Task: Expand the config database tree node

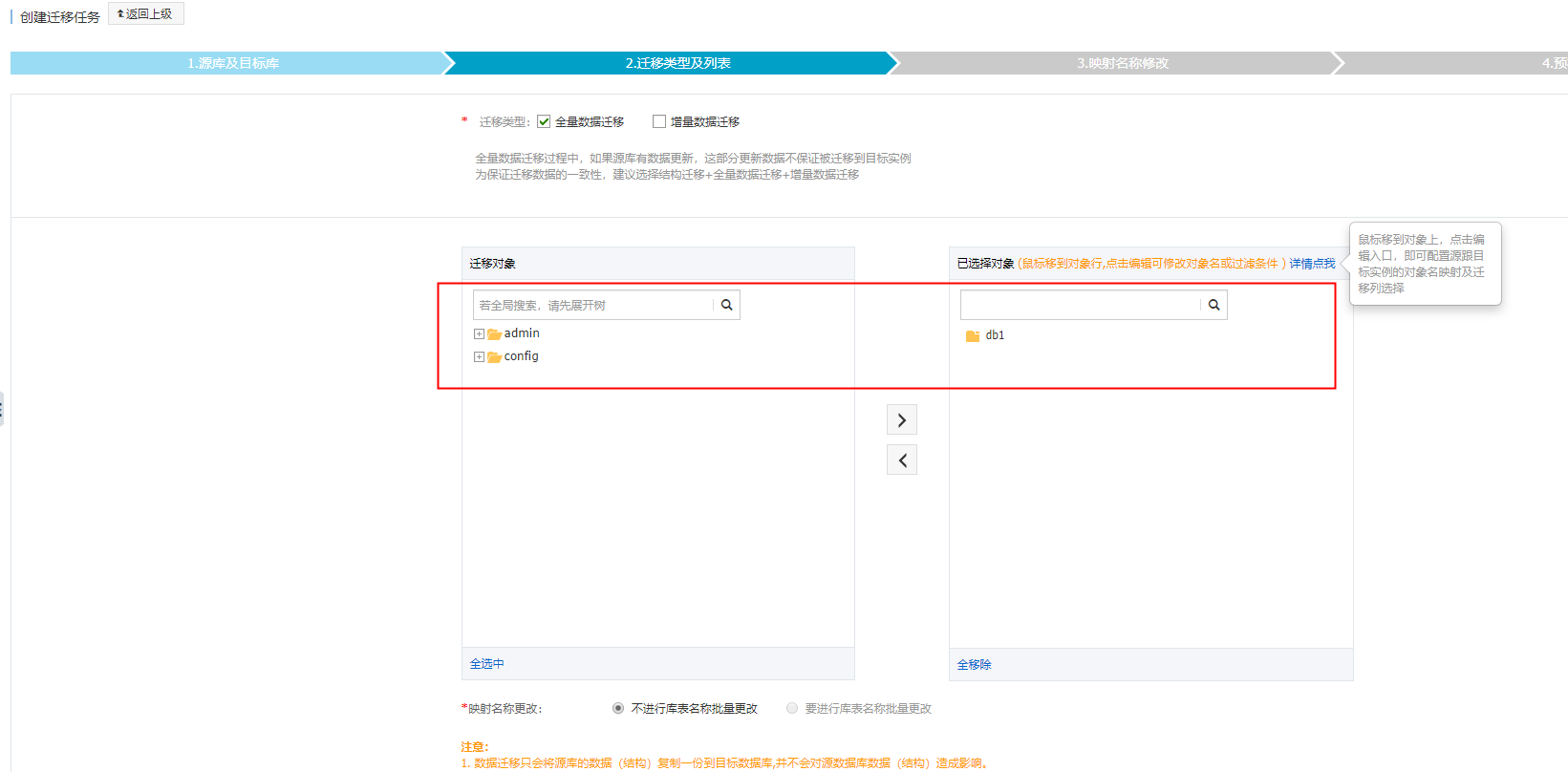Action: pyautogui.click(x=479, y=357)
